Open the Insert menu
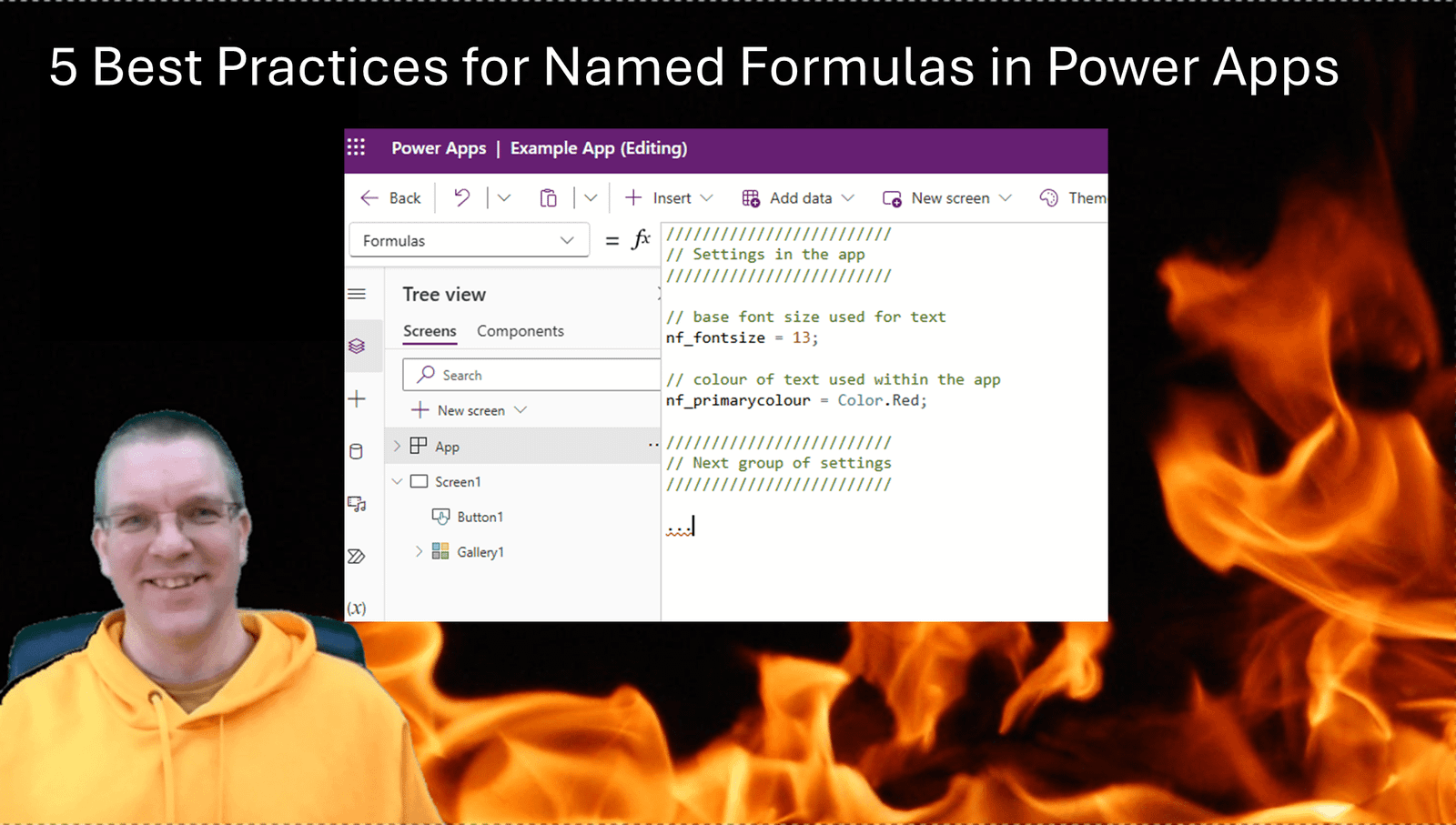Viewport: 1456px width, 825px height. coord(669,198)
